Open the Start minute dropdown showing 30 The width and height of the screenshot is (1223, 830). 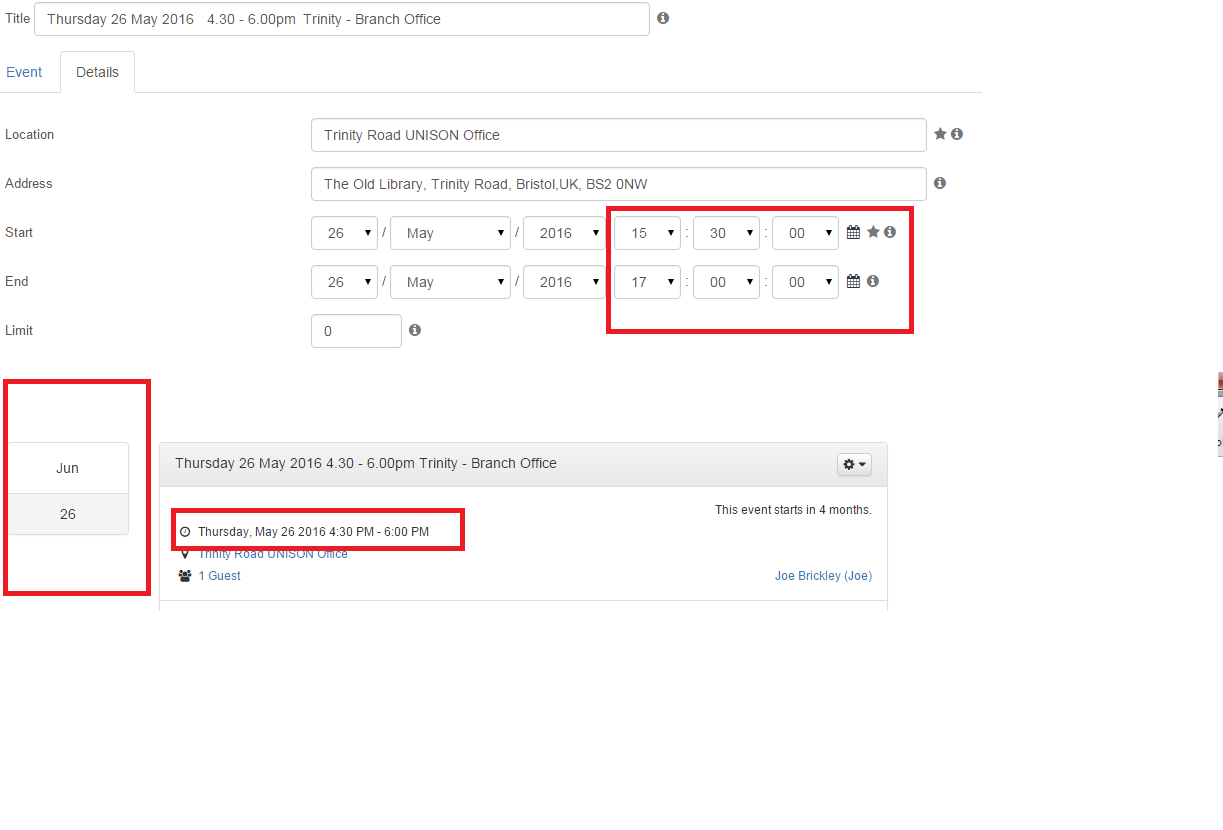point(726,233)
